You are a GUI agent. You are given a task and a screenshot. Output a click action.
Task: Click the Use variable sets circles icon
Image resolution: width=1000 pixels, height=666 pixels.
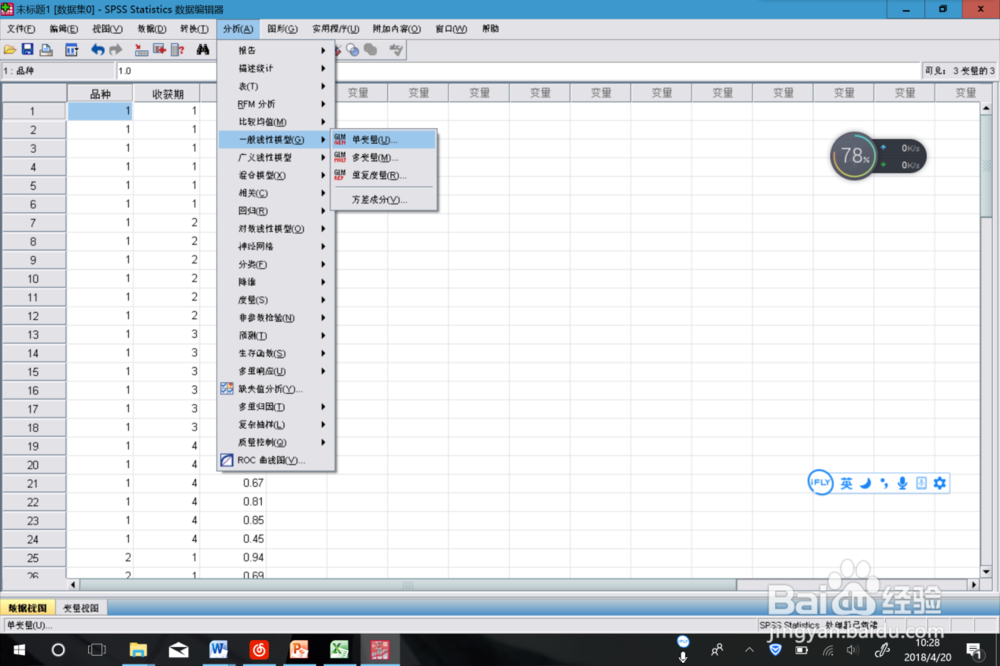click(x=353, y=50)
